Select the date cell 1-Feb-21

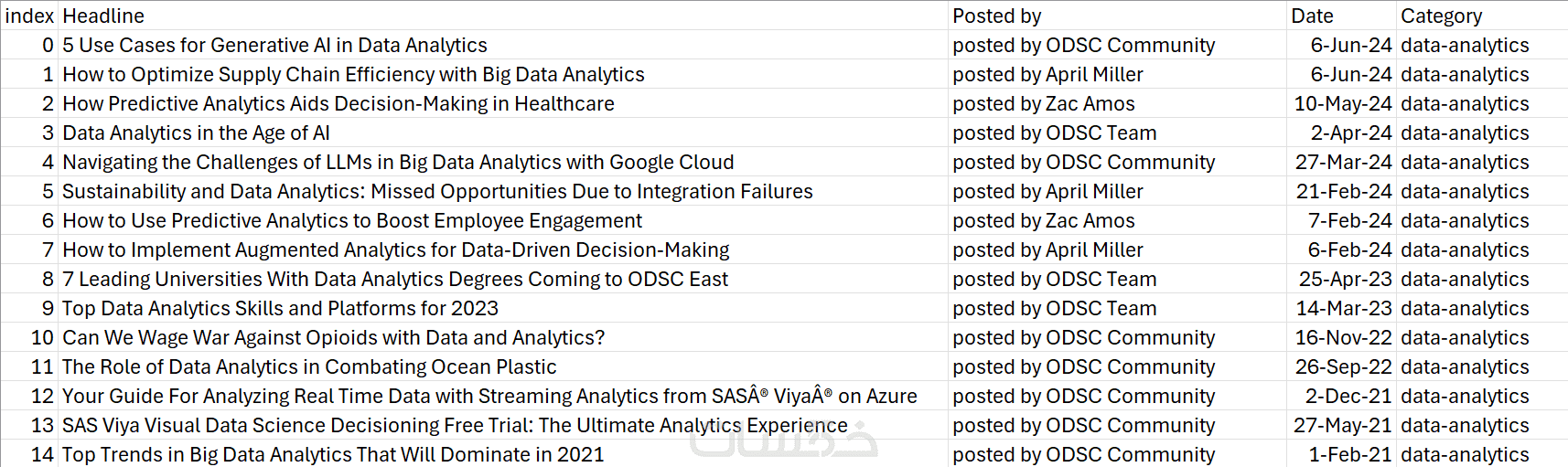1349,454
